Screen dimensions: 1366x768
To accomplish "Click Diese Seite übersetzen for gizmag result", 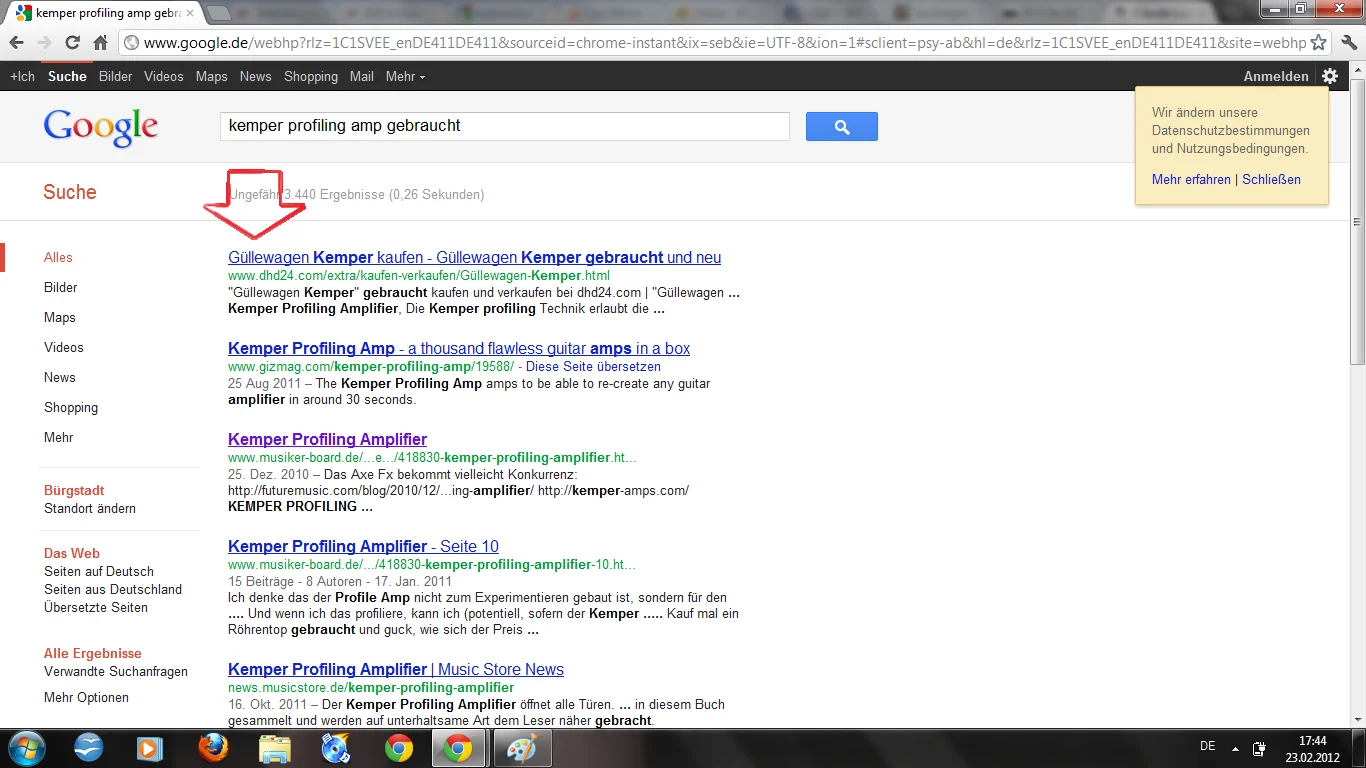I will point(594,366).
